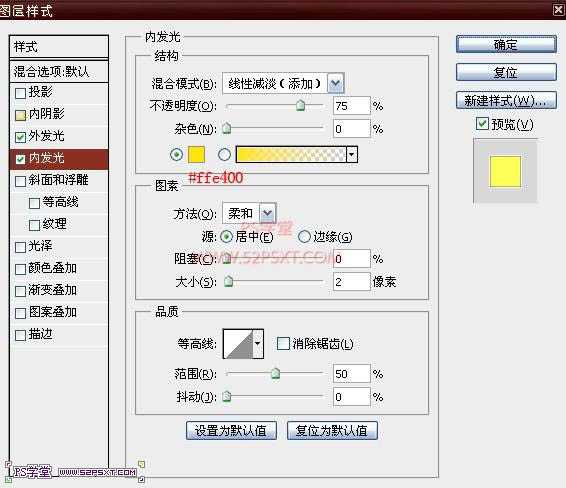Open the 方法 technique dropdown
This screenshot has width=566, height=488.
(267, 214)
